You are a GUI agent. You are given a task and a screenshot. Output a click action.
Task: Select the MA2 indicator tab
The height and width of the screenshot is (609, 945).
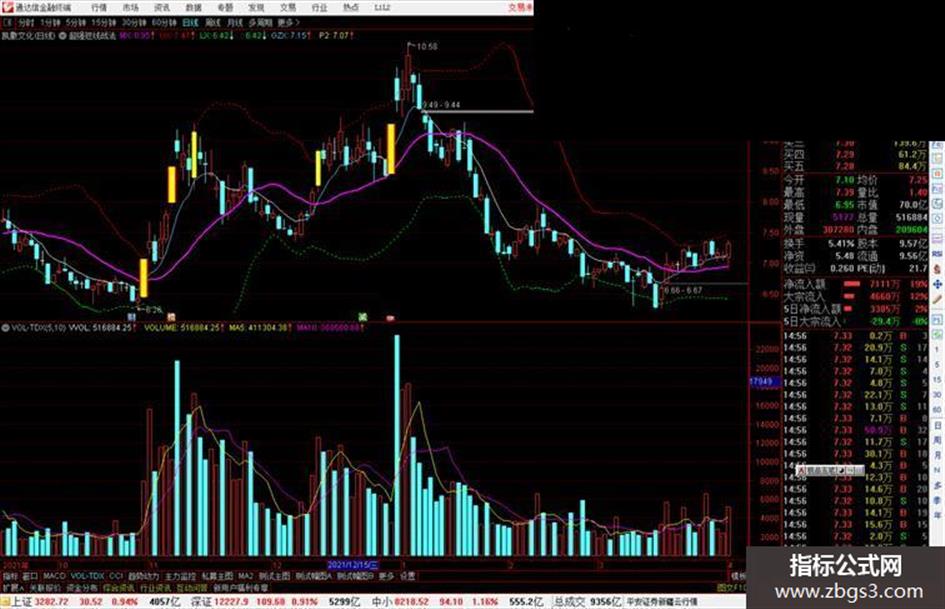(x=245, y=576)
